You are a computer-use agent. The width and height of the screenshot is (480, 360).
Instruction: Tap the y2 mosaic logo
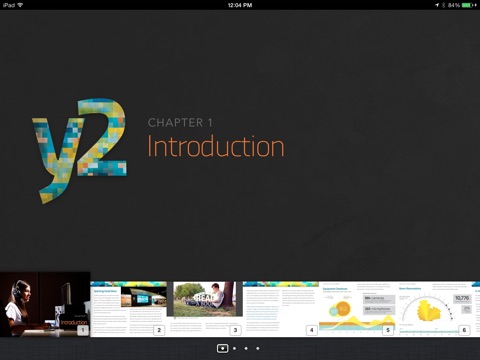[79, 151]
